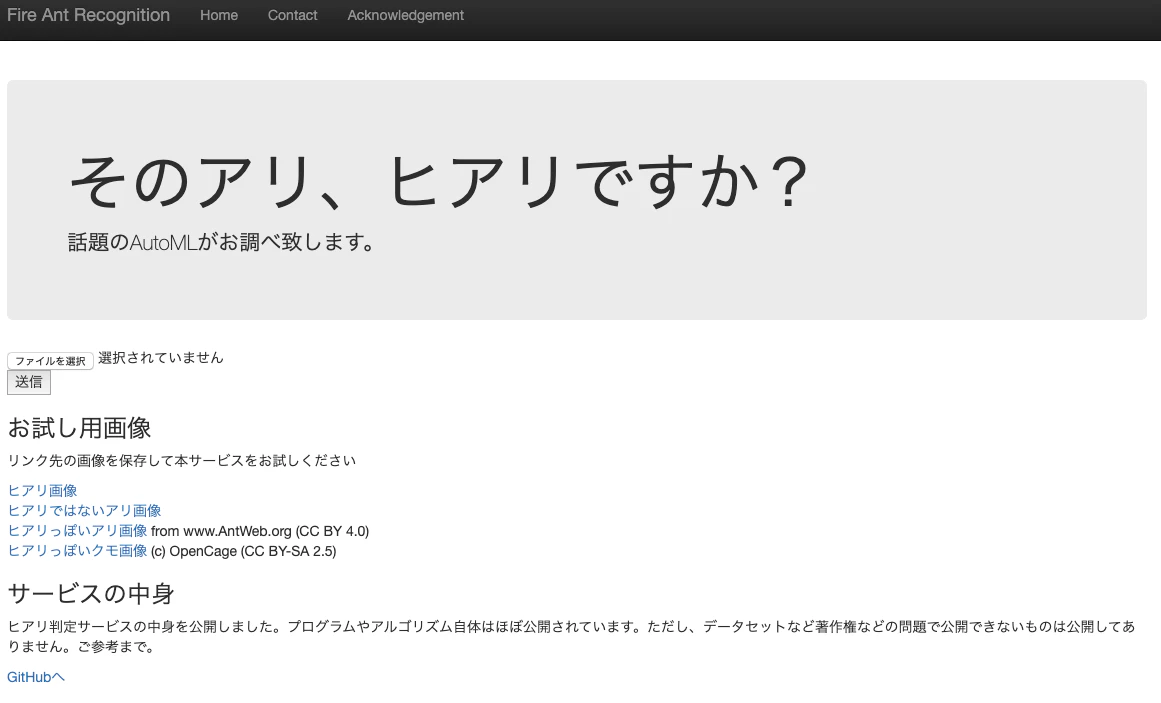The height and width of the screenshot is (703, 1161).
Task: Click the subtitle 話題のAutoMLがお調べ致します。
Action: point(222,242)
